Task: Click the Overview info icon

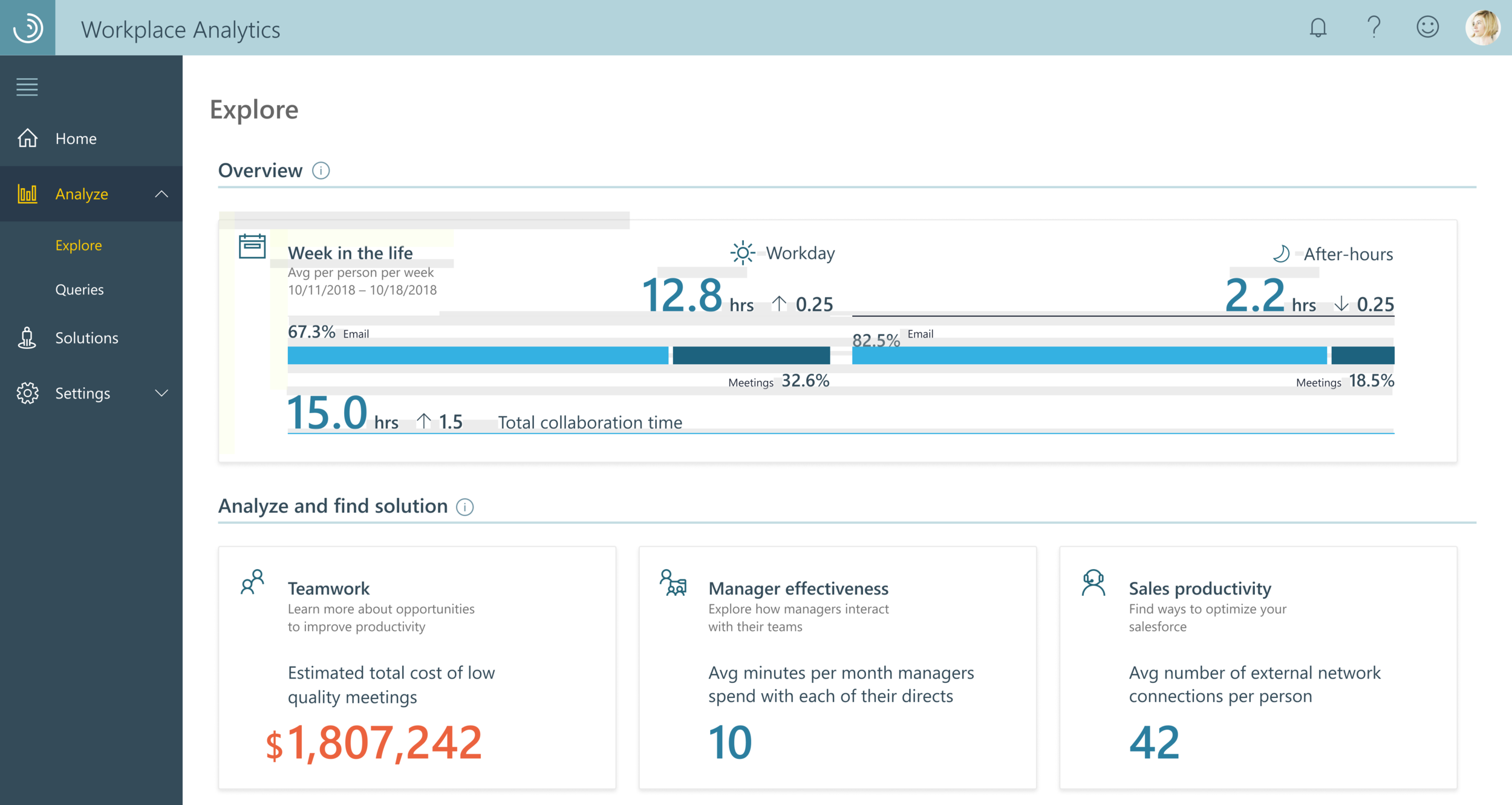Action: tap(321, 171)
